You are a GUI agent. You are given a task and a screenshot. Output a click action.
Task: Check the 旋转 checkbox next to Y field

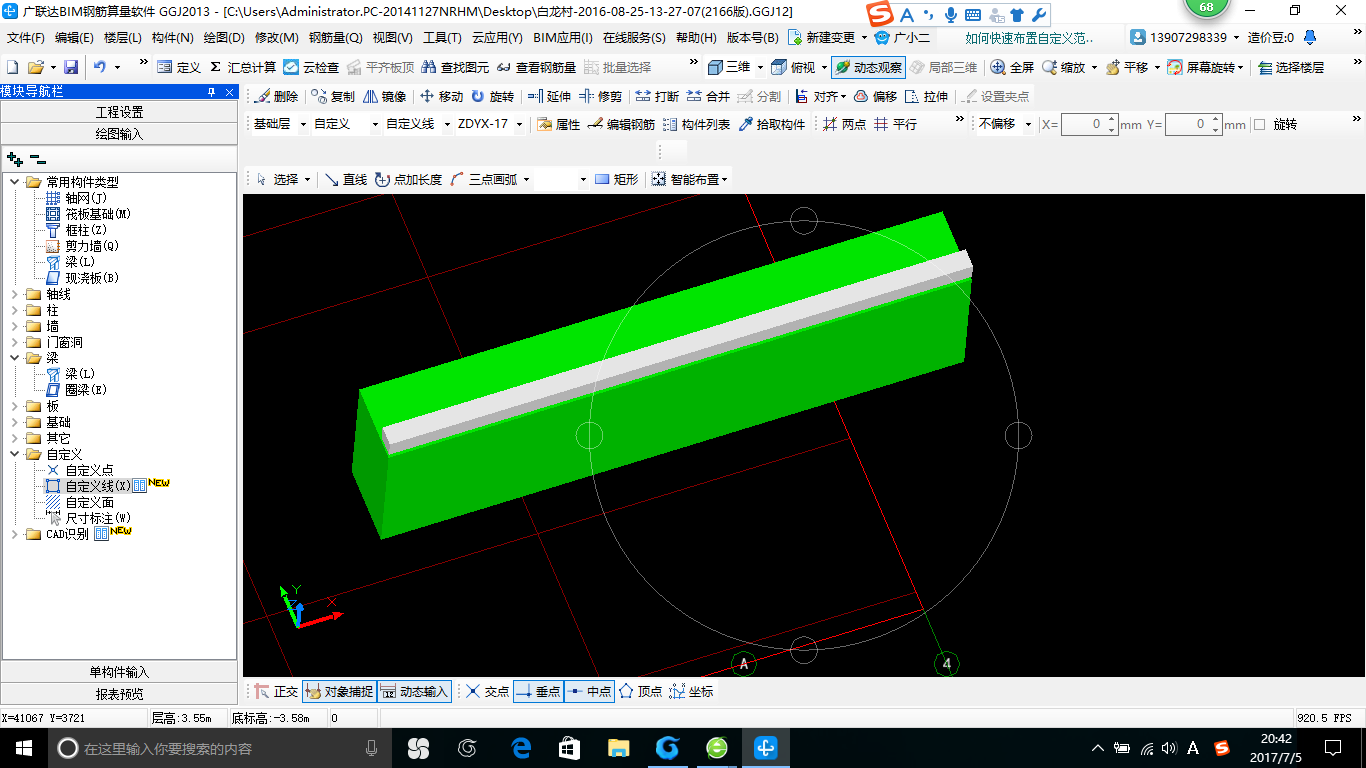[1259, 125]
